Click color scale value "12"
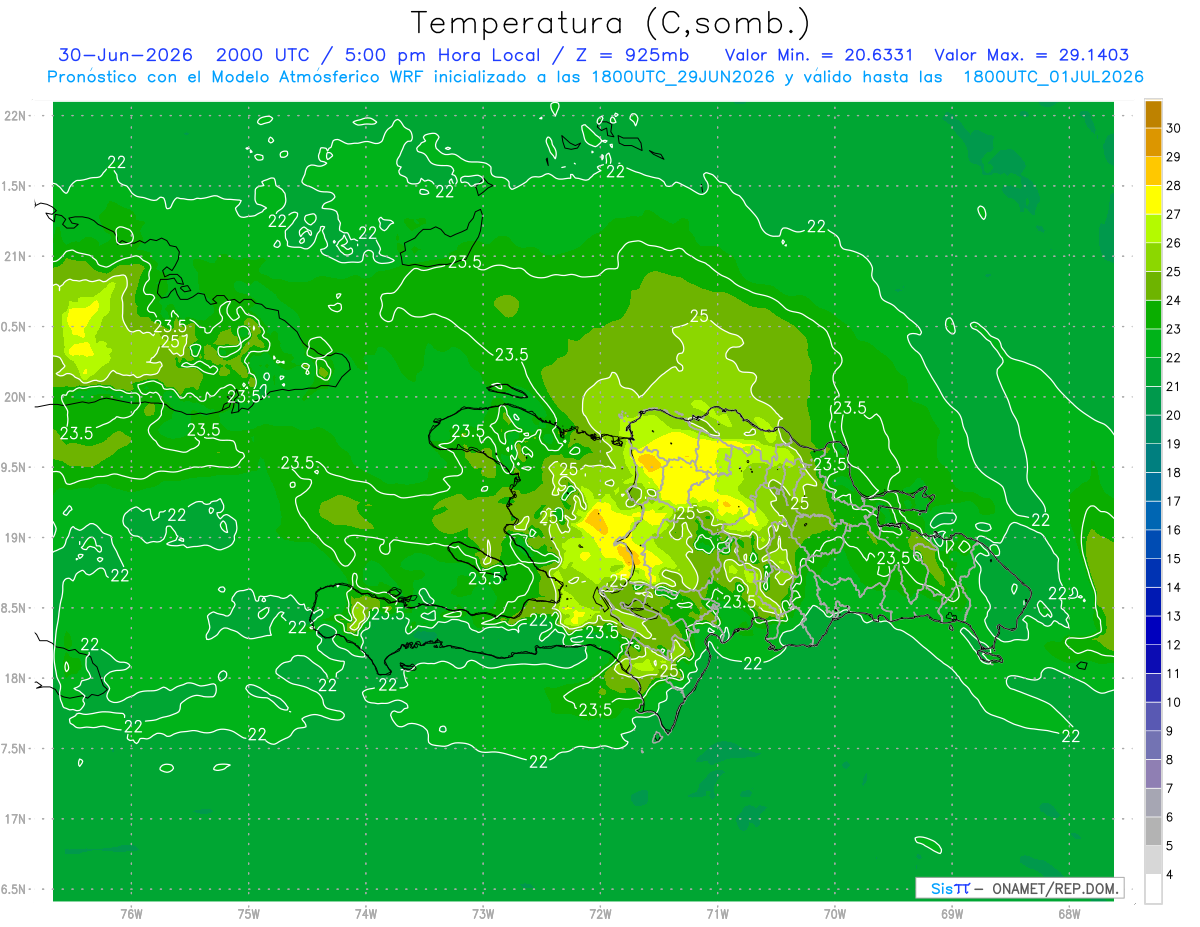 point(1173,645)
